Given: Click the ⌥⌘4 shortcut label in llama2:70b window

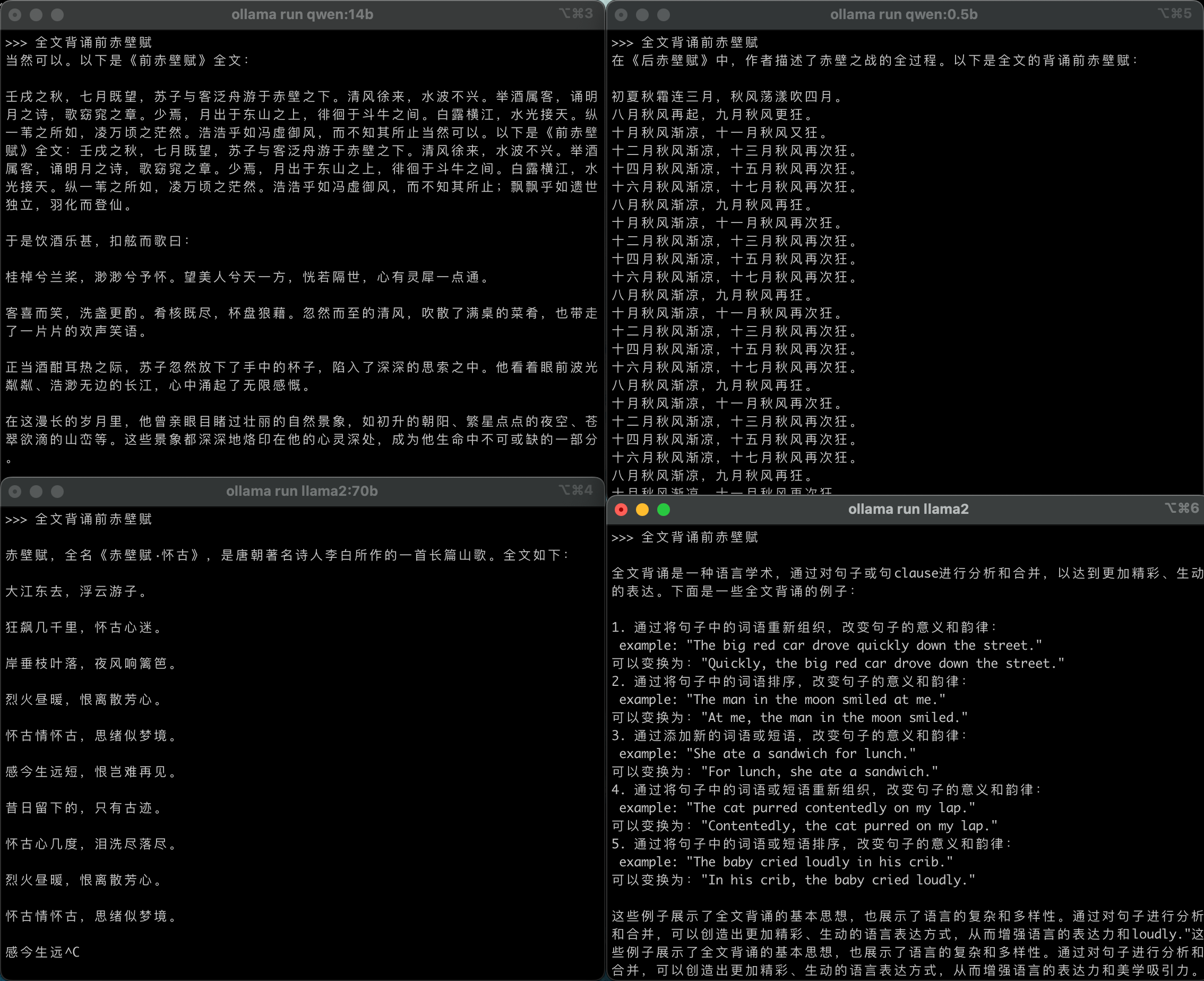Looking at the screenshot, I should tap(577, 490).
